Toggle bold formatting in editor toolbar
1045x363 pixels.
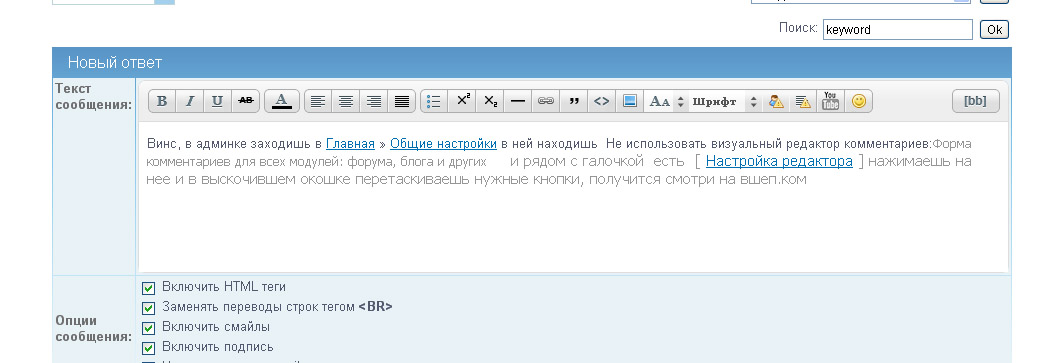pos(161,101)
